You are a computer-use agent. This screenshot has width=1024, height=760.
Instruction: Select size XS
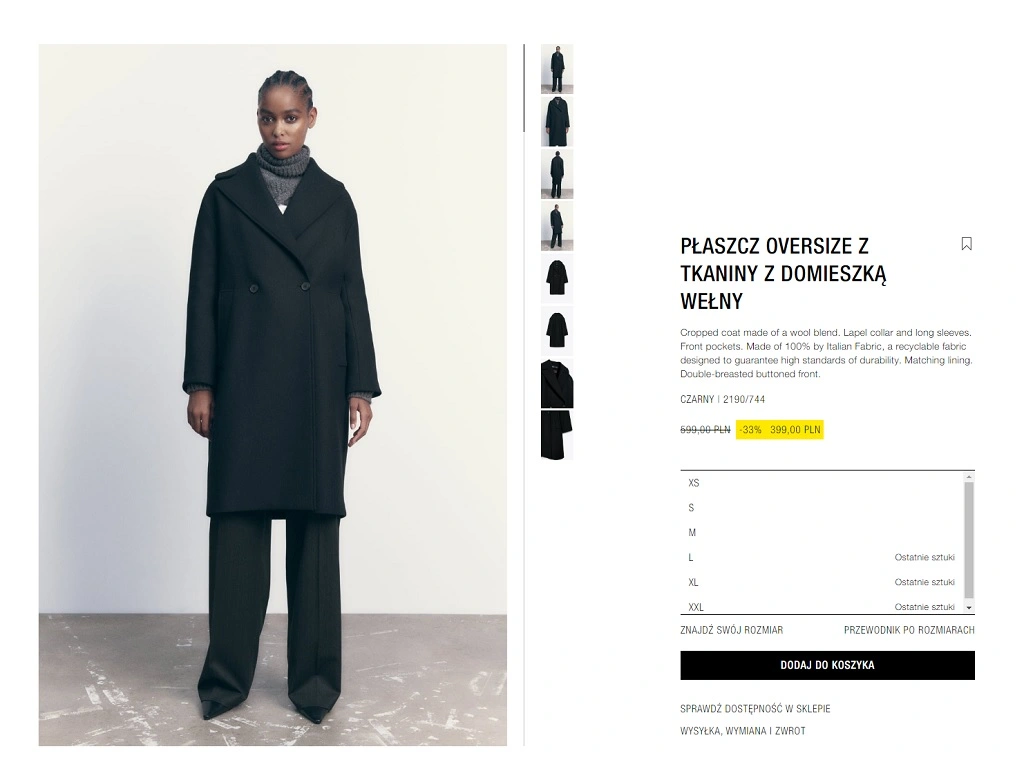(x=822, y=483)
